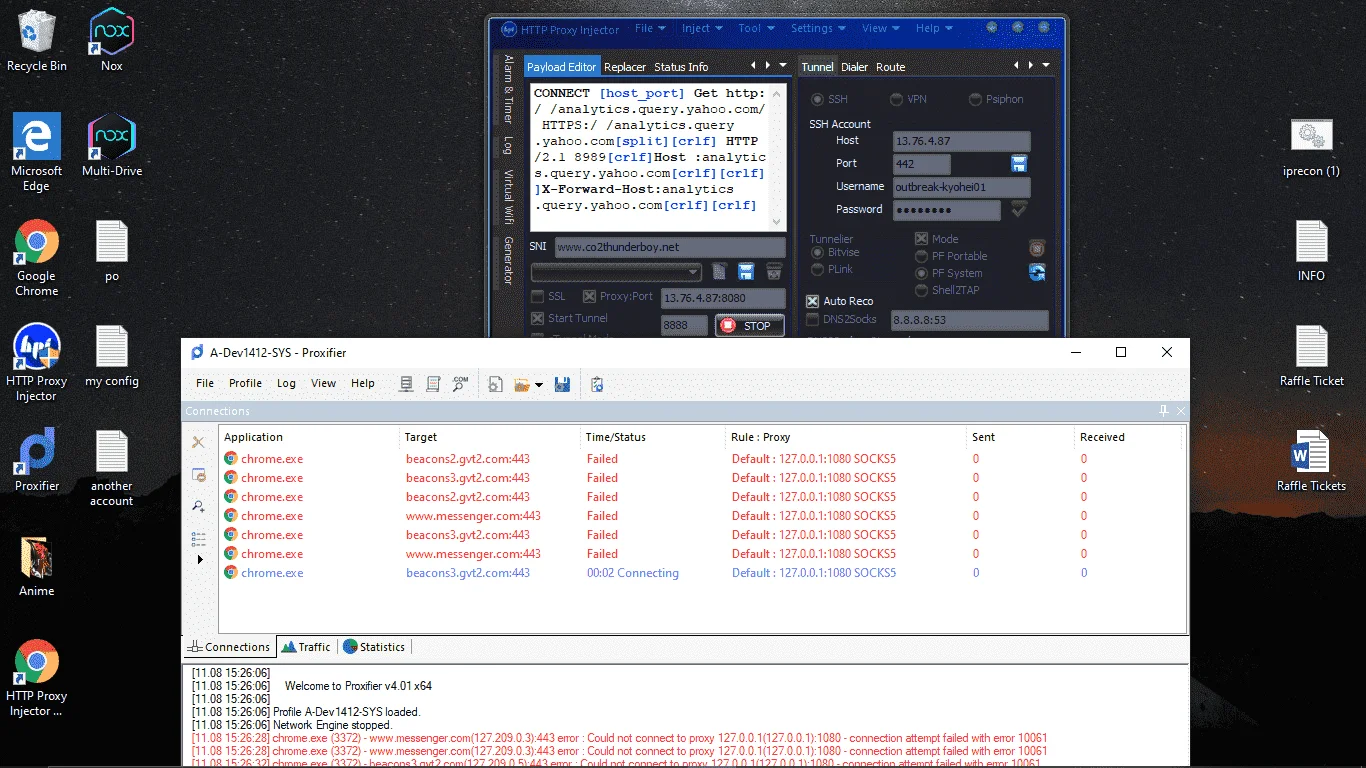Click the blue refresh icon beside PF System
Viewport: 1366px width, 768px height.
pos(1037,272)
